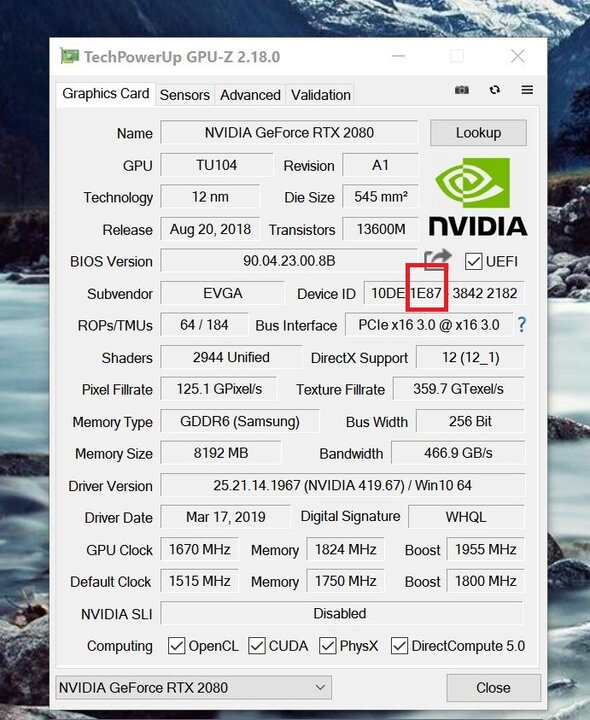Toggle the PhysX checkbox
This screenshot has width=590, height=720.
point(327,646)
